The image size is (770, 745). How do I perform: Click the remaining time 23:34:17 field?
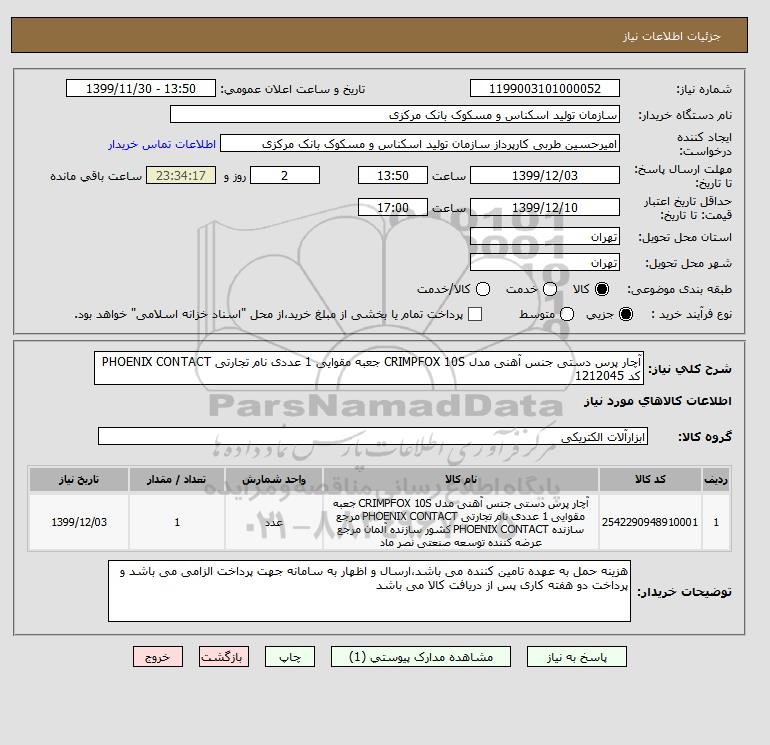tap(181, 175)
